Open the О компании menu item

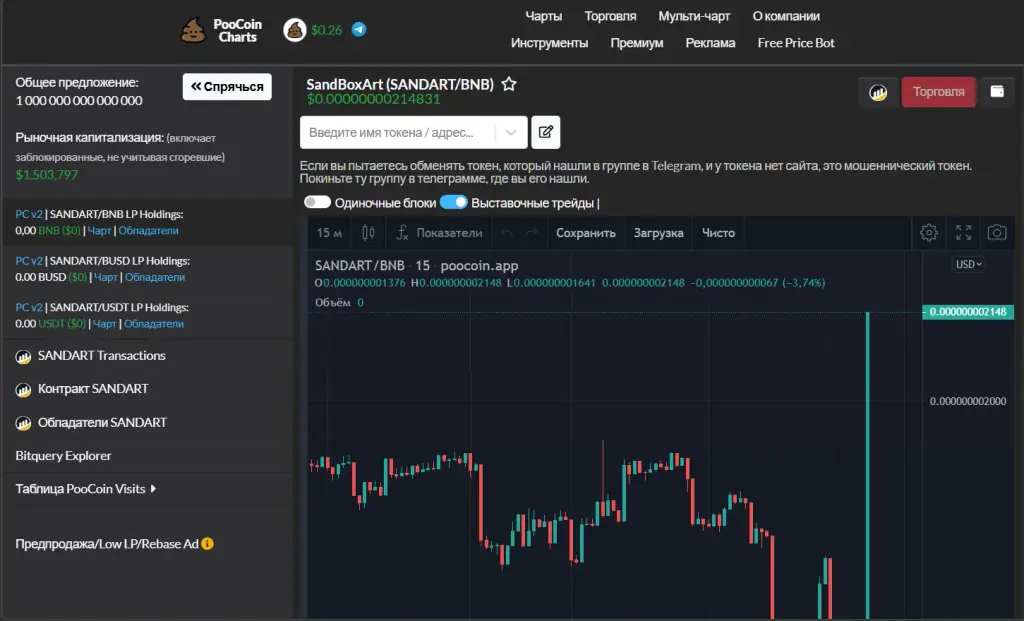[786, 16]
